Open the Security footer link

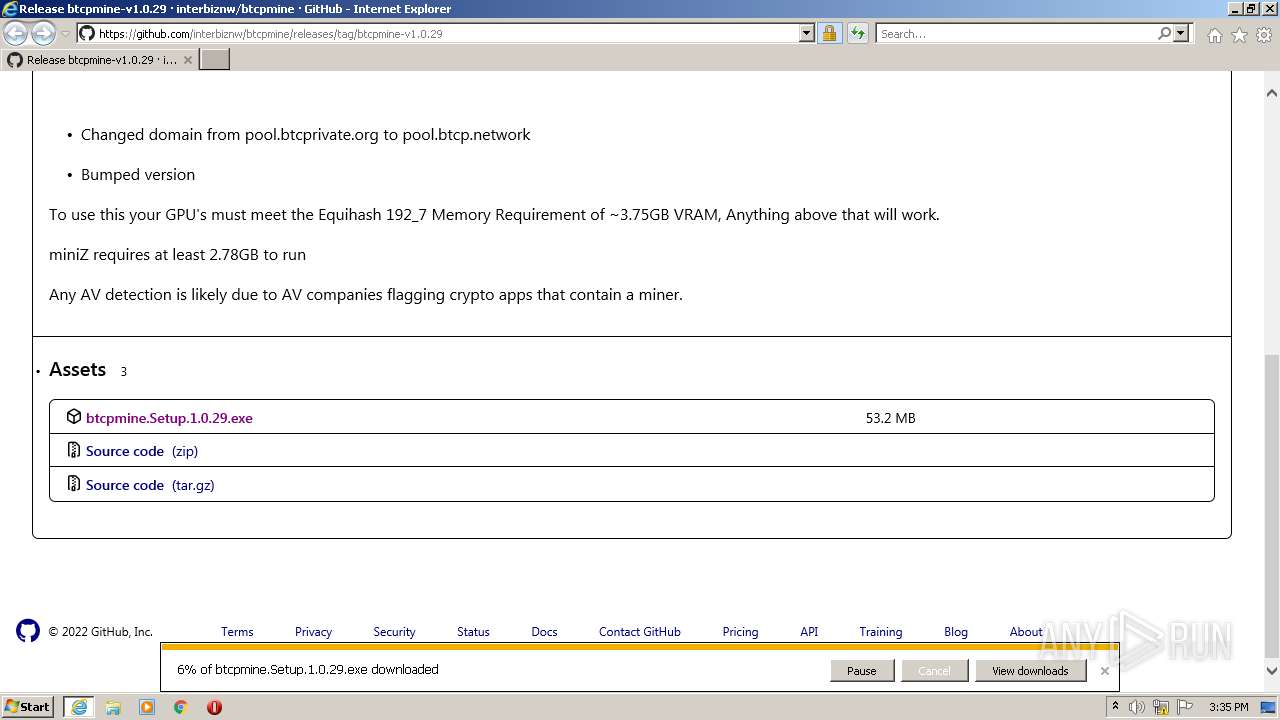(x=394, y=632)
